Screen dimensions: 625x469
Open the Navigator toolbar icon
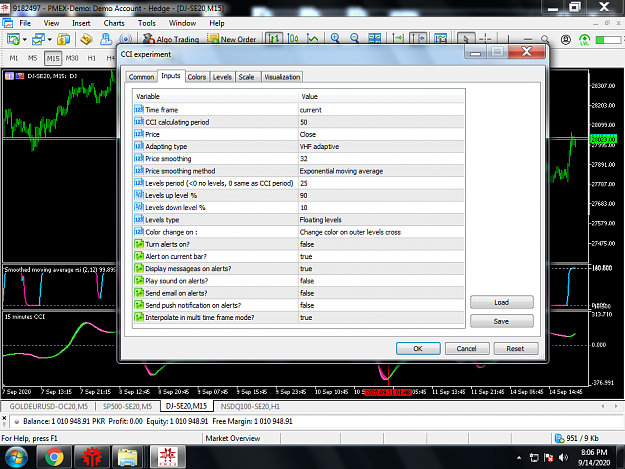pos(106,39)
